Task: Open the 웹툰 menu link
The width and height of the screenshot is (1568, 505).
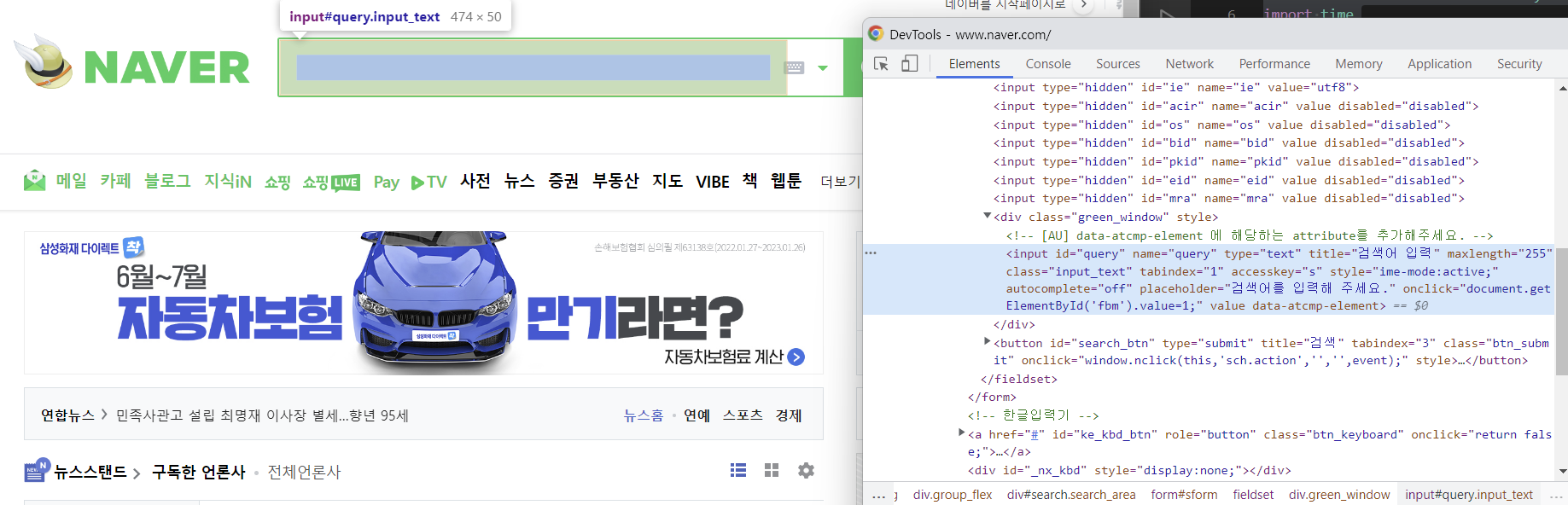Action: pos(786,181)
